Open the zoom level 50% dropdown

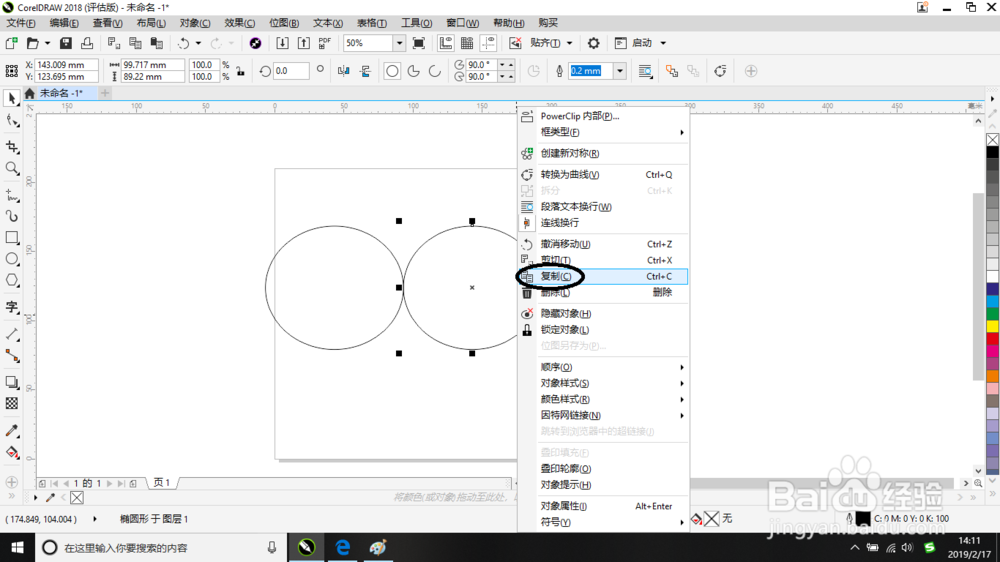tap(399, 43)
